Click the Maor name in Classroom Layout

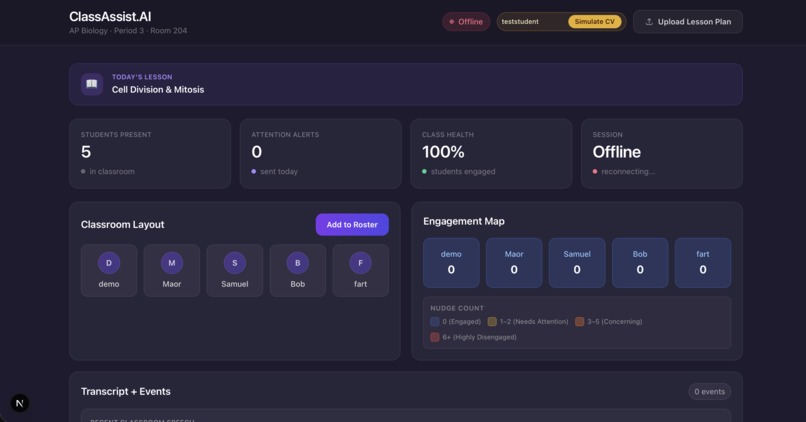[x=172, y=284]
